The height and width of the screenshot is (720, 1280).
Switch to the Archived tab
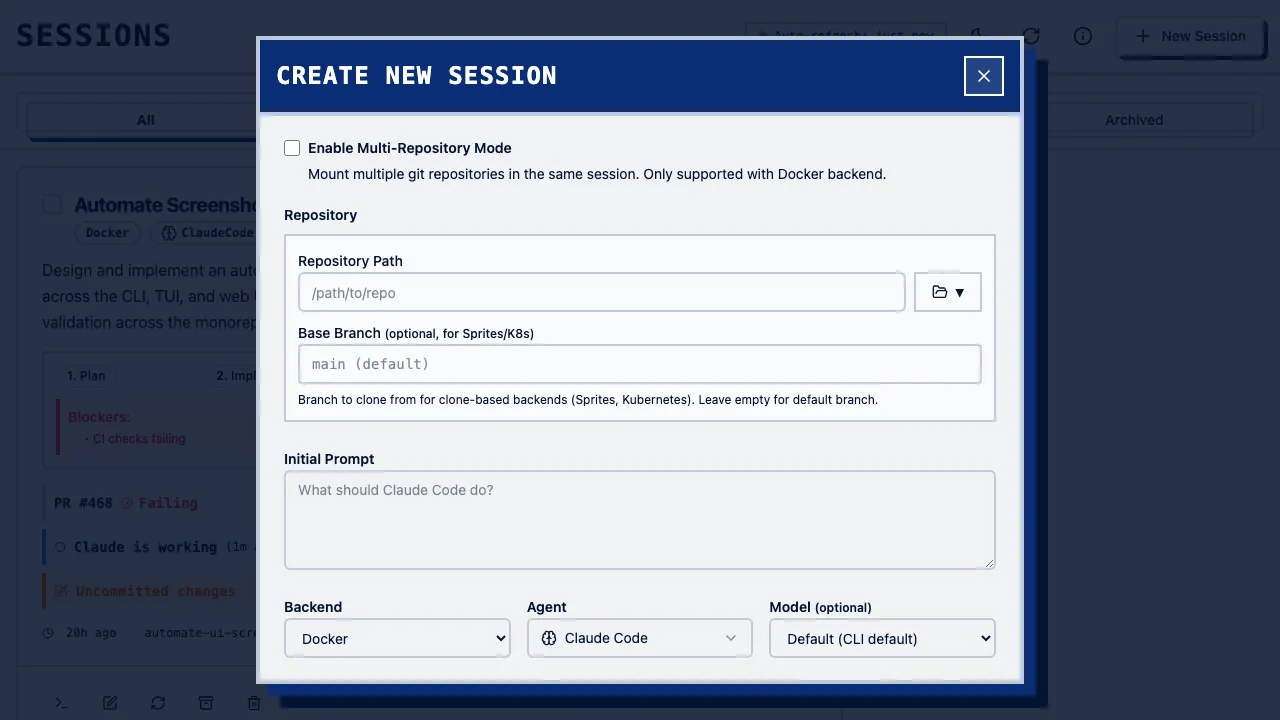[x=1133, y=119]
